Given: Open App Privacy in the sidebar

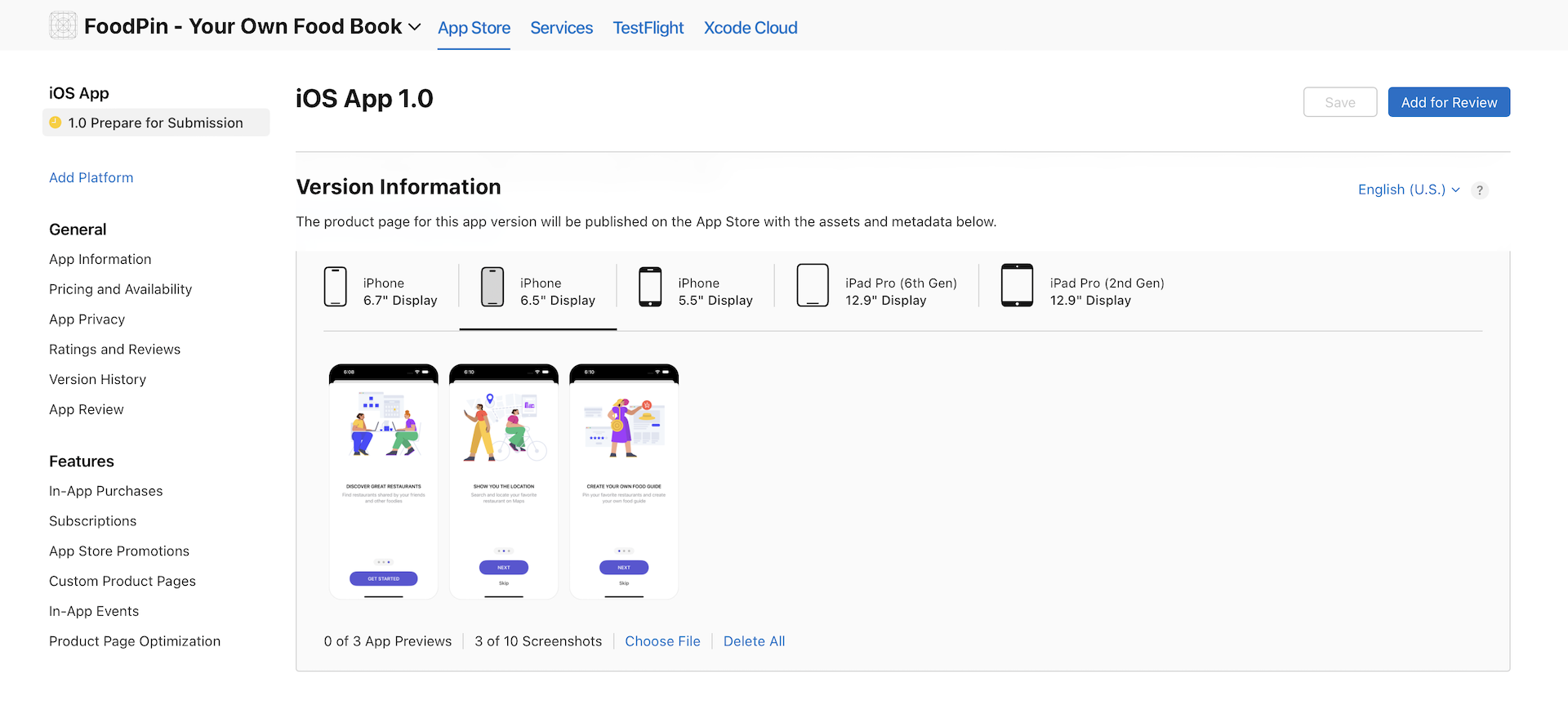Looking at the screenshot, I should [87, 319].
